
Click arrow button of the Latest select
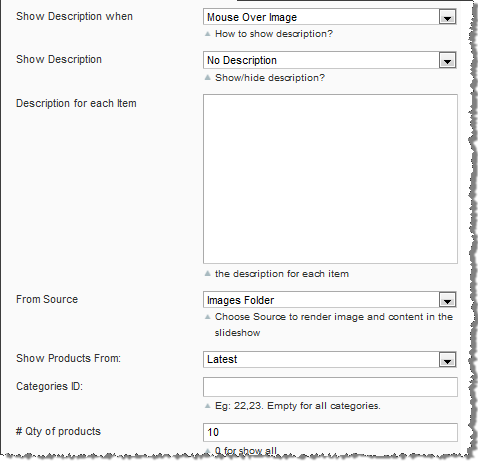447,360
